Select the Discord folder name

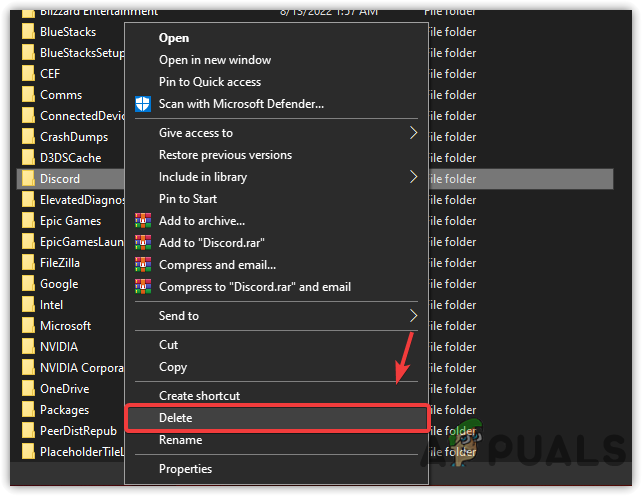[x=60, y=179]
